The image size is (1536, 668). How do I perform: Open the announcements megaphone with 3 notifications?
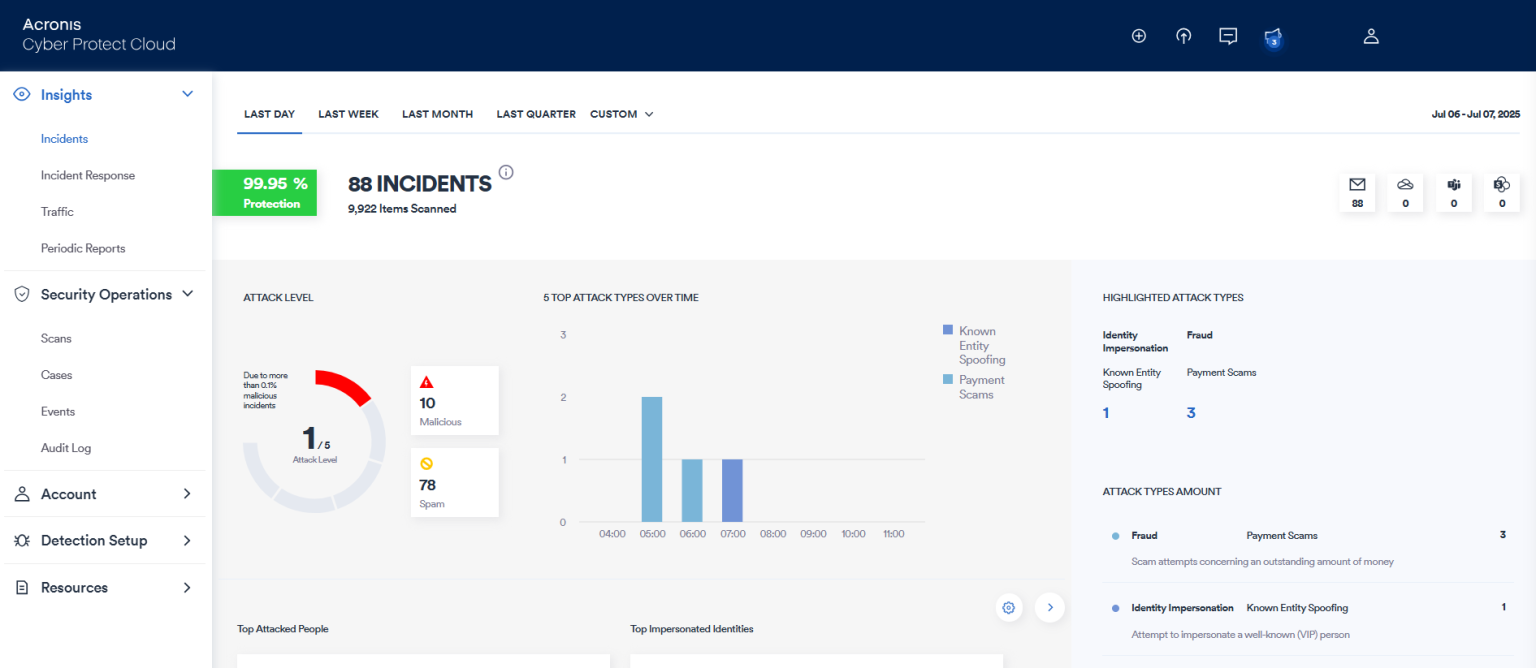click(1272, 35)
